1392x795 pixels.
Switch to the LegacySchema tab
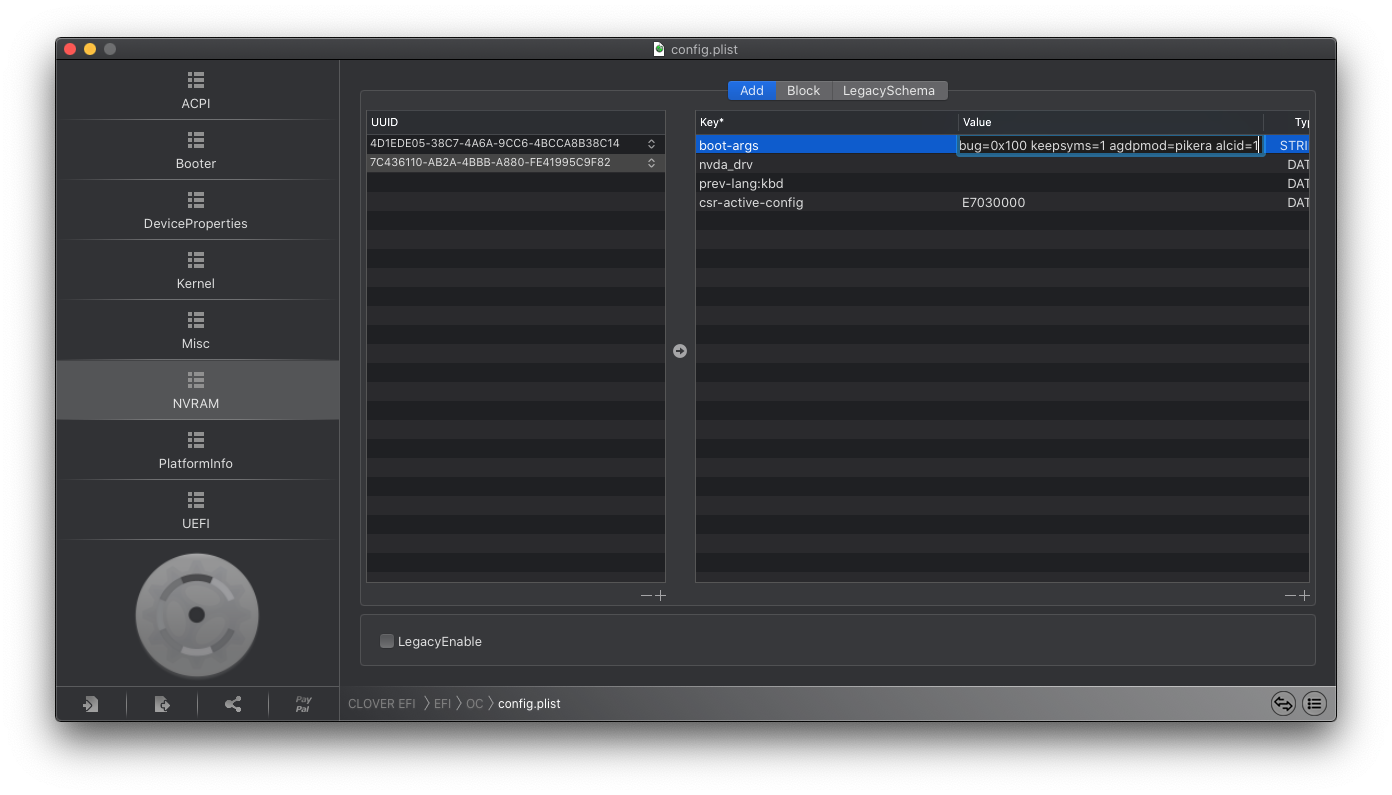coord(888,91)
